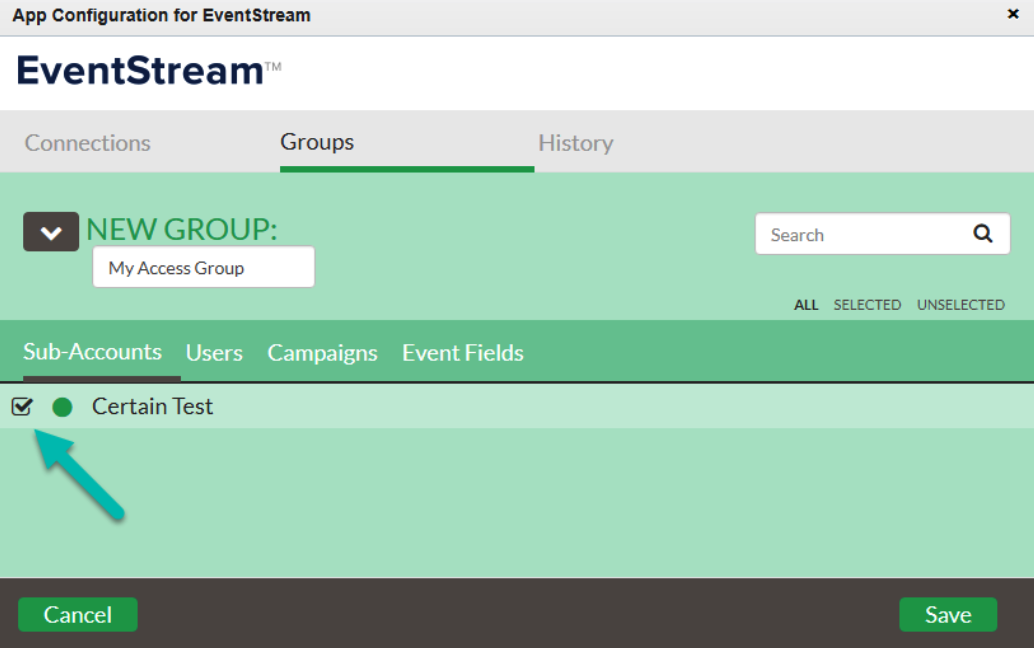Collapse the New Group chevron dropdown

pos(51,232)
